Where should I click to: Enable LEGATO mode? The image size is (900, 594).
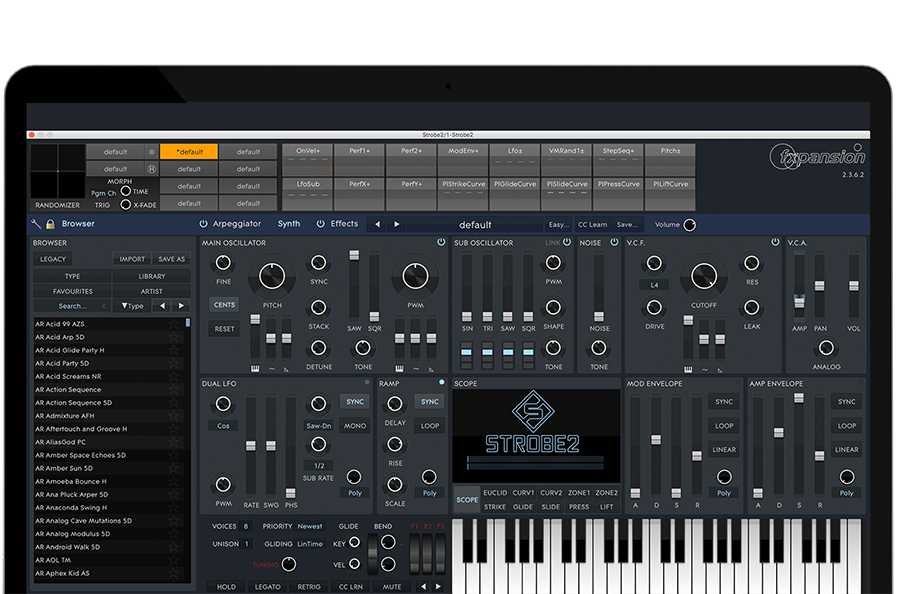(x=267, y=587)
